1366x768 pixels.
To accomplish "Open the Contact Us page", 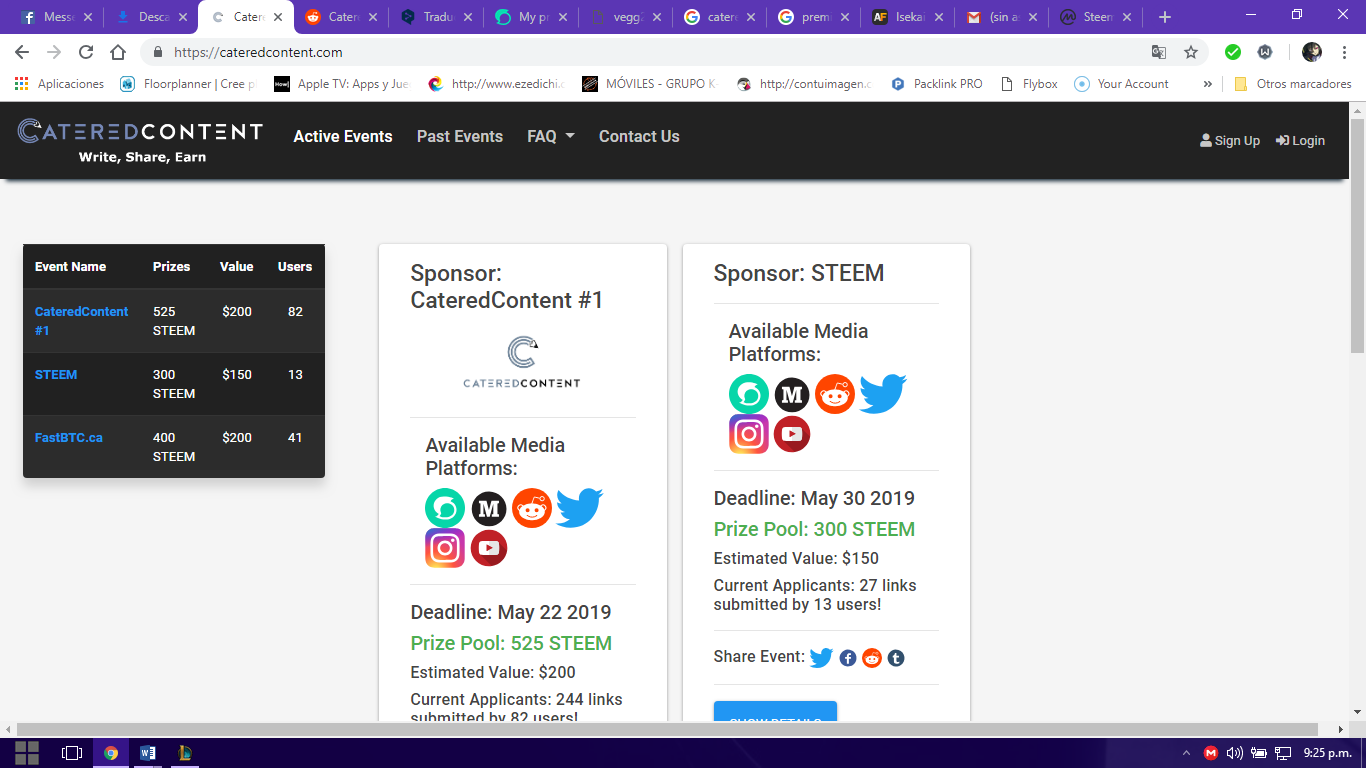I will (639, 136).
